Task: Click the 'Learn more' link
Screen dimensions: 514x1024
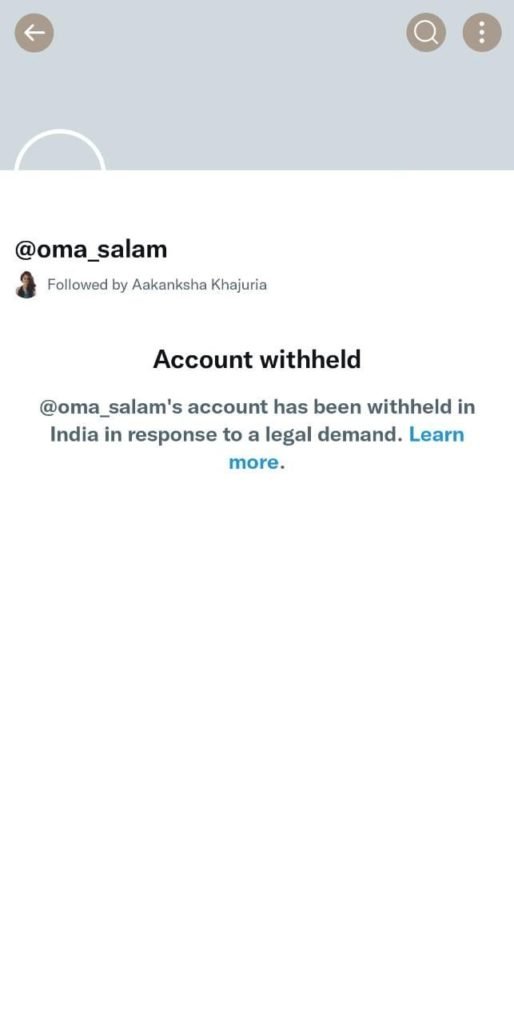Action: click(346, 448)
